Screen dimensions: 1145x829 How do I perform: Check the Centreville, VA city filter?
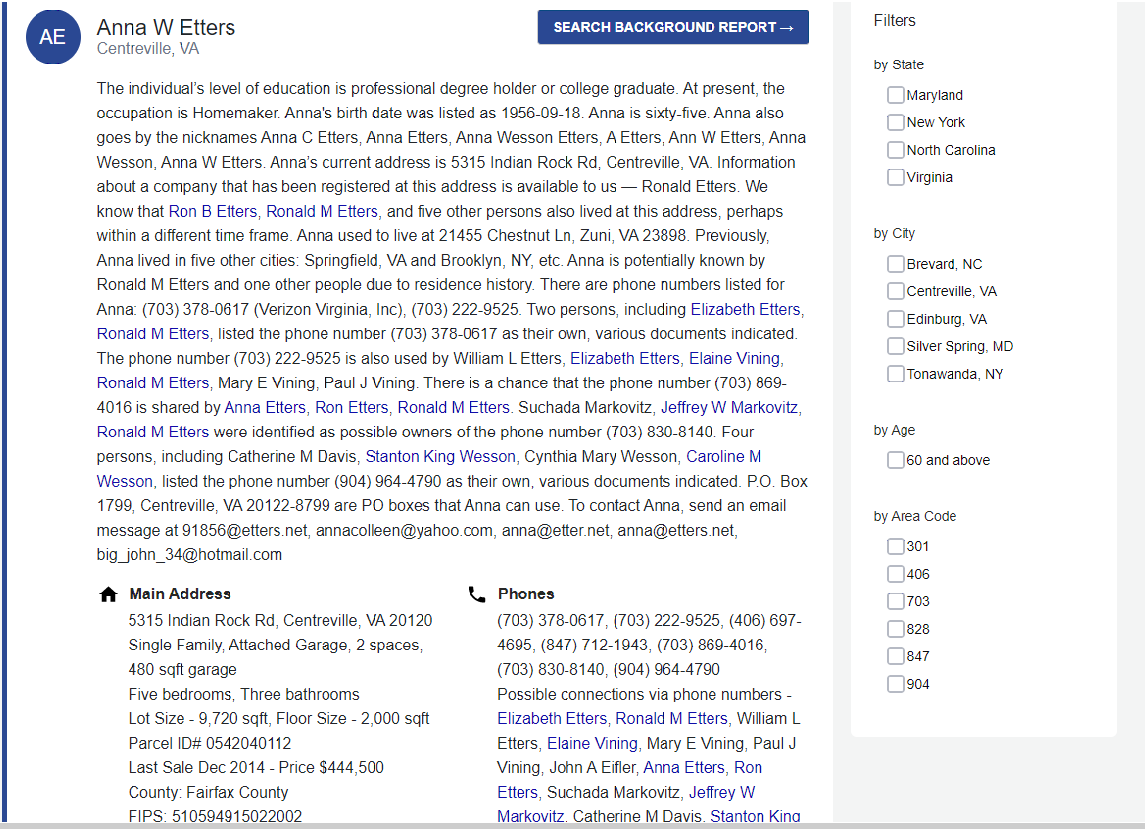click(x=895, y=291)
